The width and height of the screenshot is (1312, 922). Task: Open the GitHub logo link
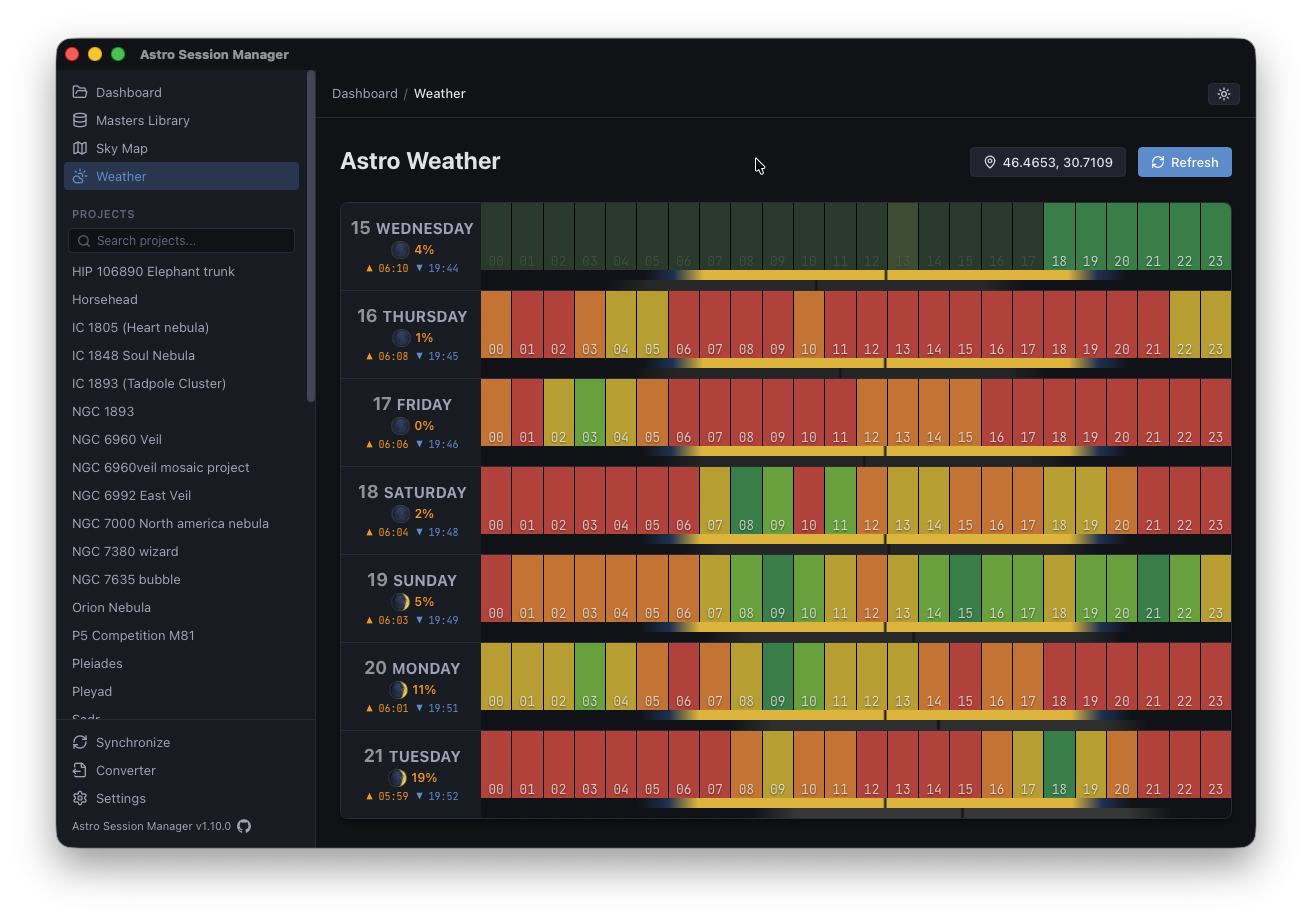tap(244, 826)
